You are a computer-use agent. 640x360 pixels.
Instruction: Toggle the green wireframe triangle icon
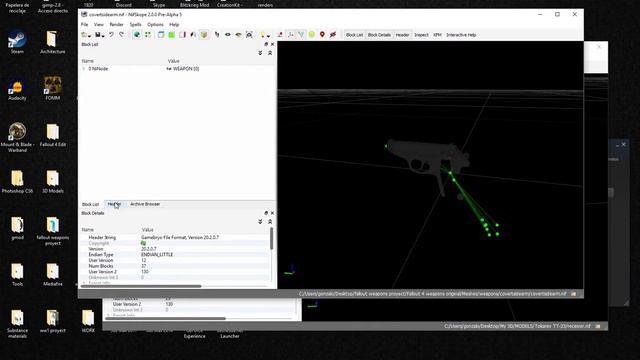click(301, 35)
